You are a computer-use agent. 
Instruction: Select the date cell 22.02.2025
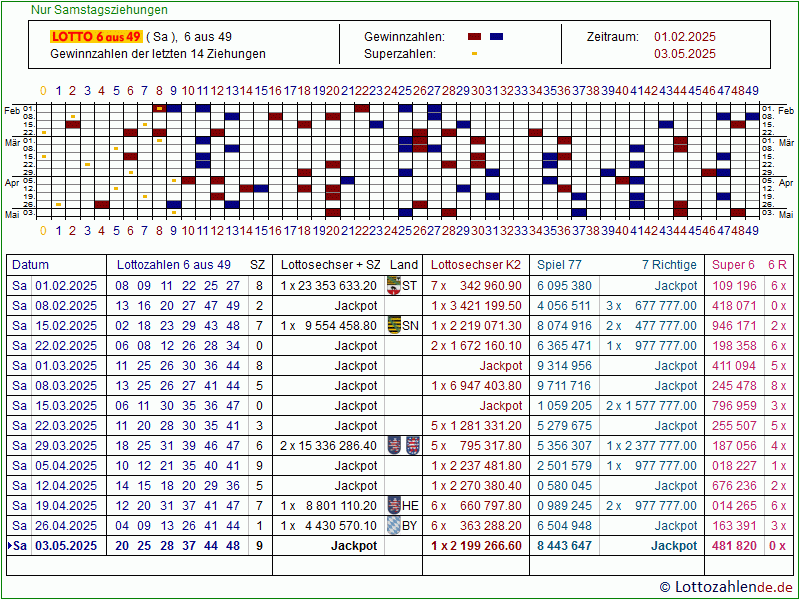click(x=66, y=345)
